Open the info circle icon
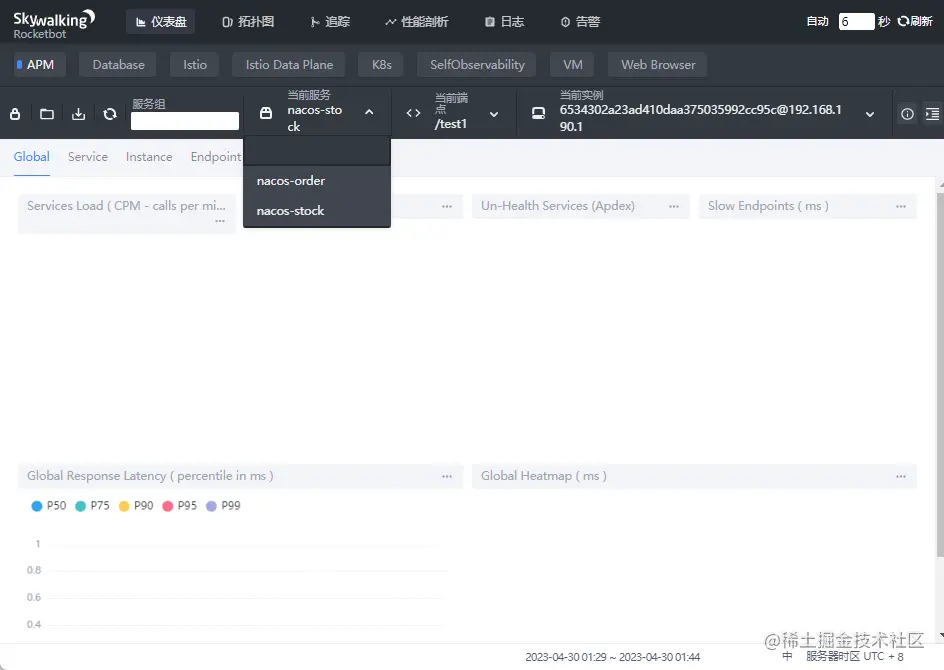 coord(907,114)
